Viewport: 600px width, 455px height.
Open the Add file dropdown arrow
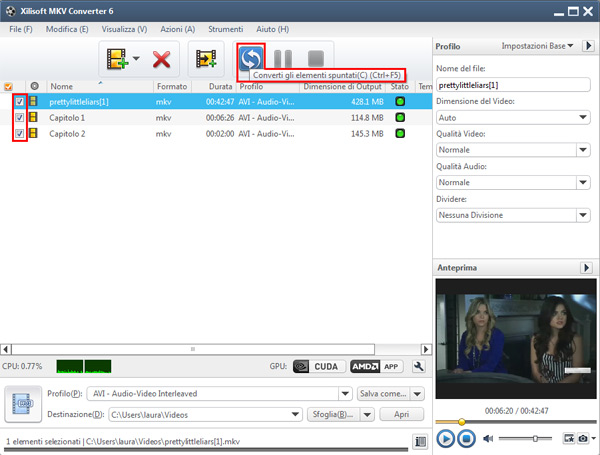pos(136,59)
